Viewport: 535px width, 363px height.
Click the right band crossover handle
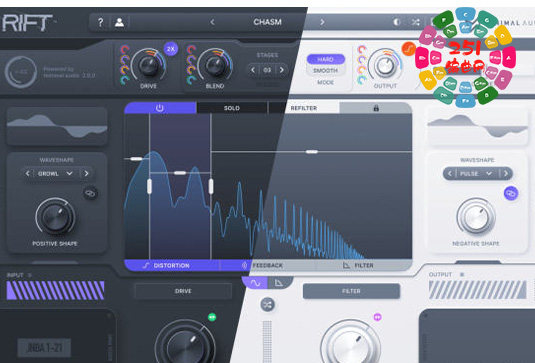(211, 186)
